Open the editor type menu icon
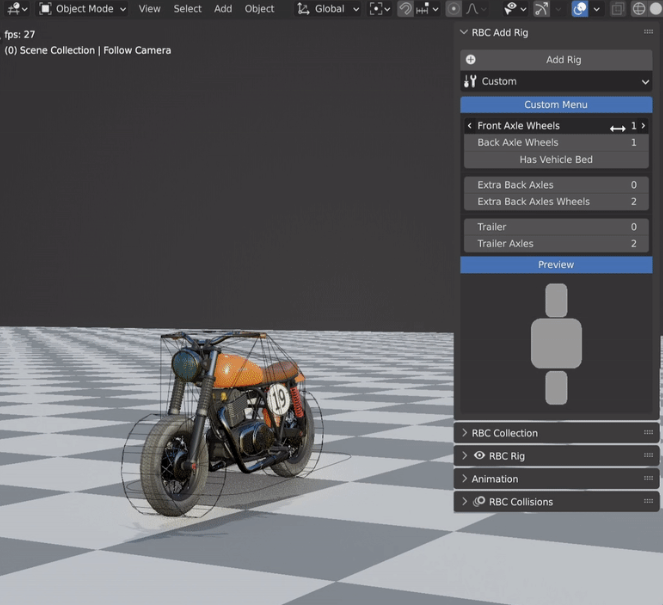This screenshot has width=663, height=605. (x=17, y=8)
